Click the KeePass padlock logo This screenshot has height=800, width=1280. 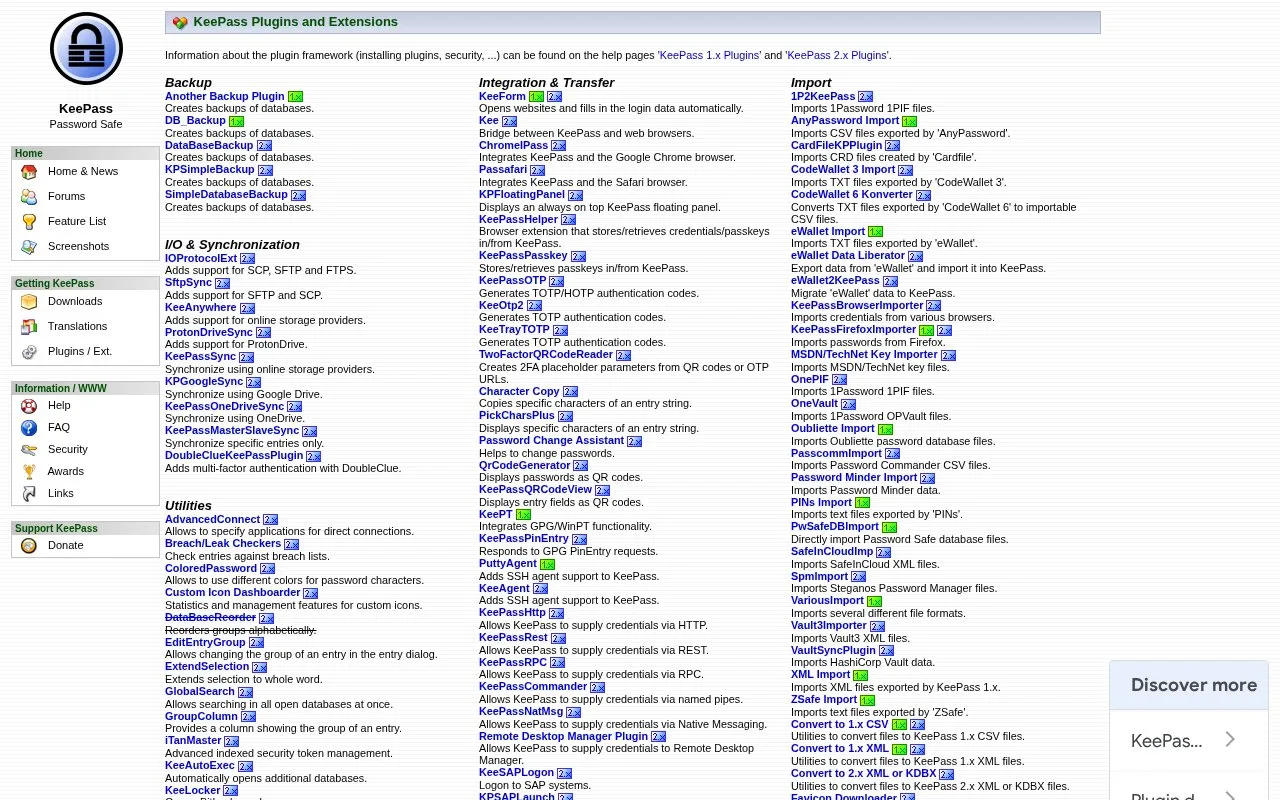coord(86,49)
